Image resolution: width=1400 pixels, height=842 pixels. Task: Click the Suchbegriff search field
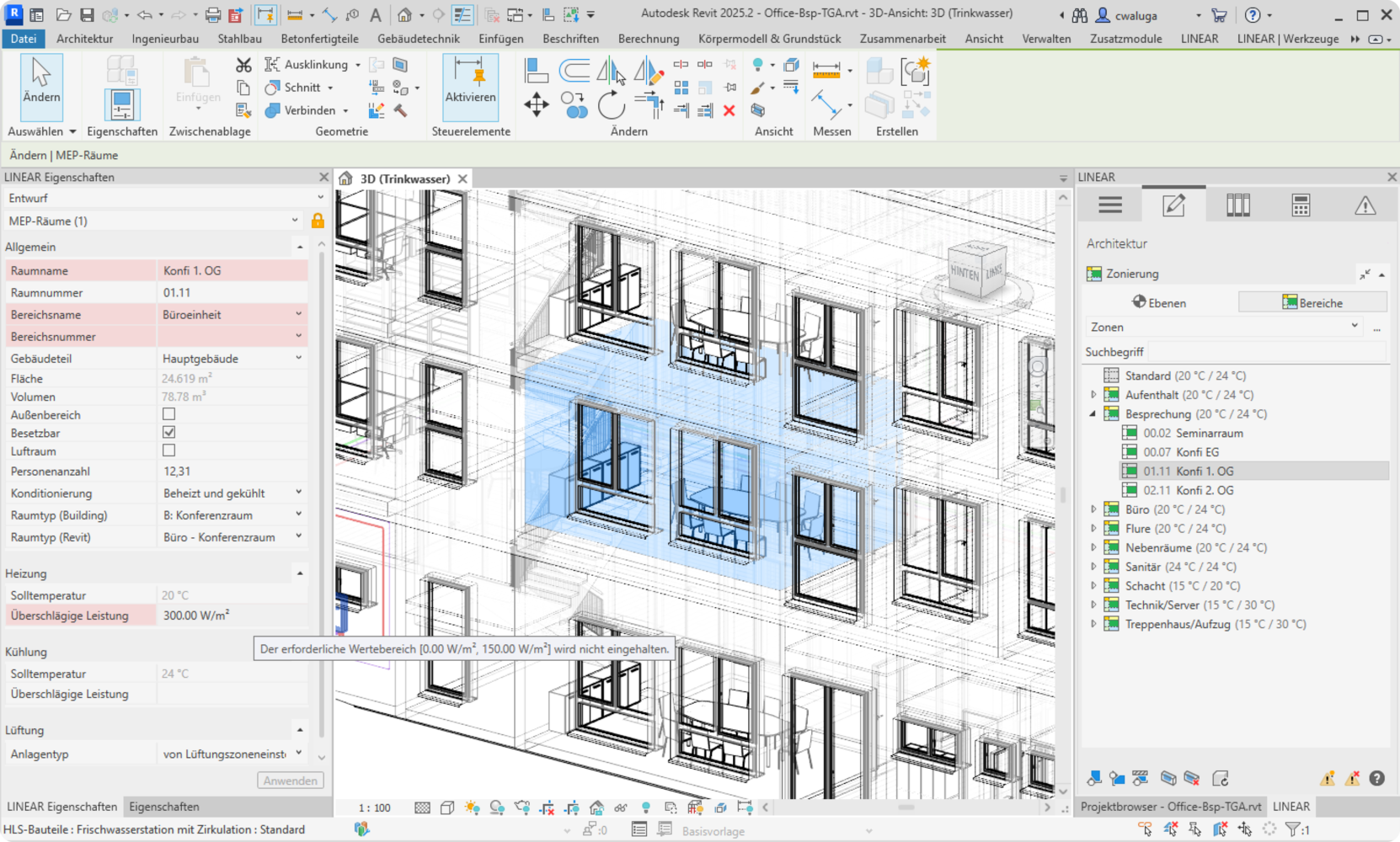point(1267,352)
